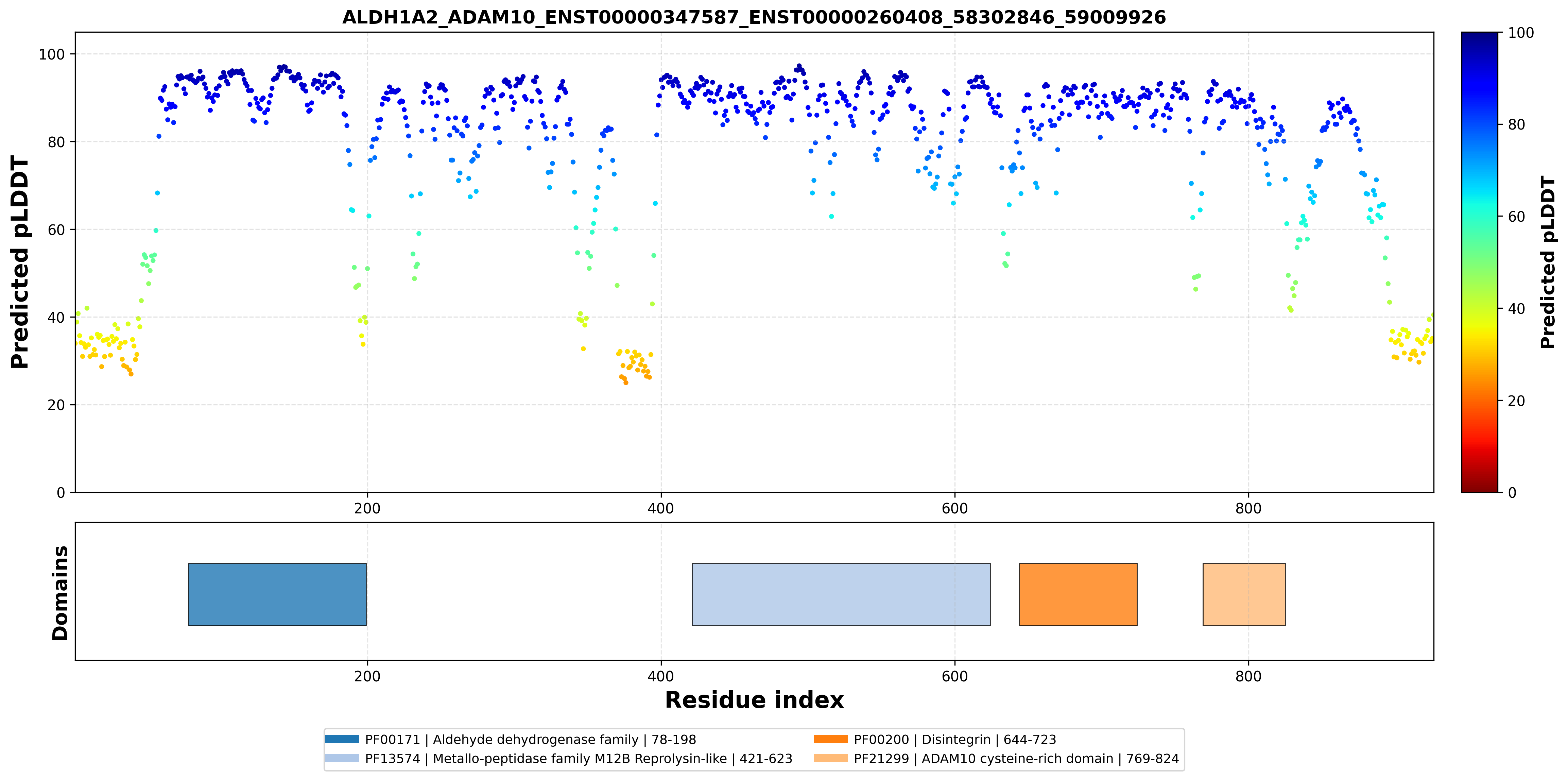Click the light blue Metallo-peptidase domain rectangle
Image resolution: width=1568 pixels, height=781 pixels.
pos(841,594)
